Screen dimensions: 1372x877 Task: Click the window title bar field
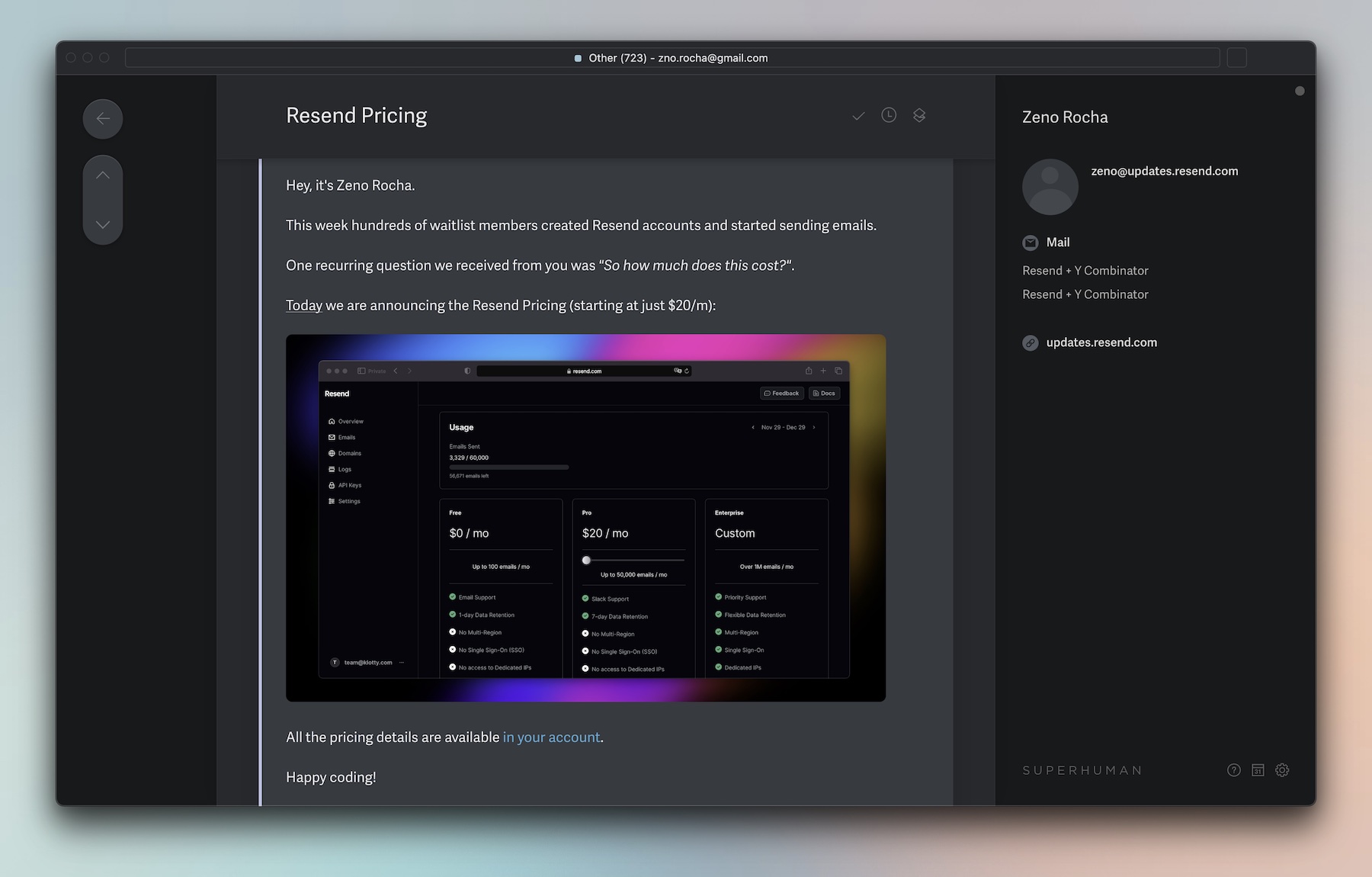click(672, 58)
